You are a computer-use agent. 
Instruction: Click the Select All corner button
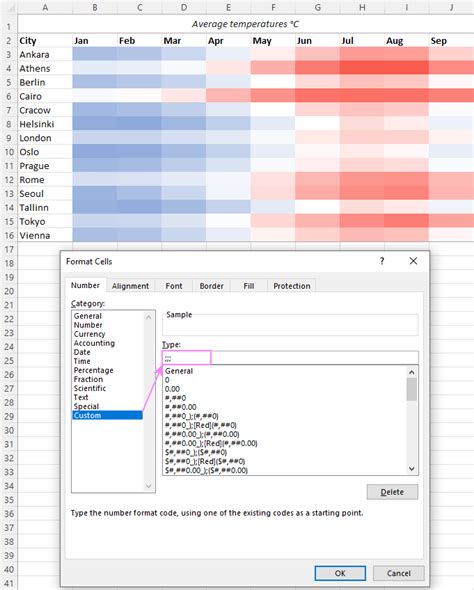tap(9, 7)
